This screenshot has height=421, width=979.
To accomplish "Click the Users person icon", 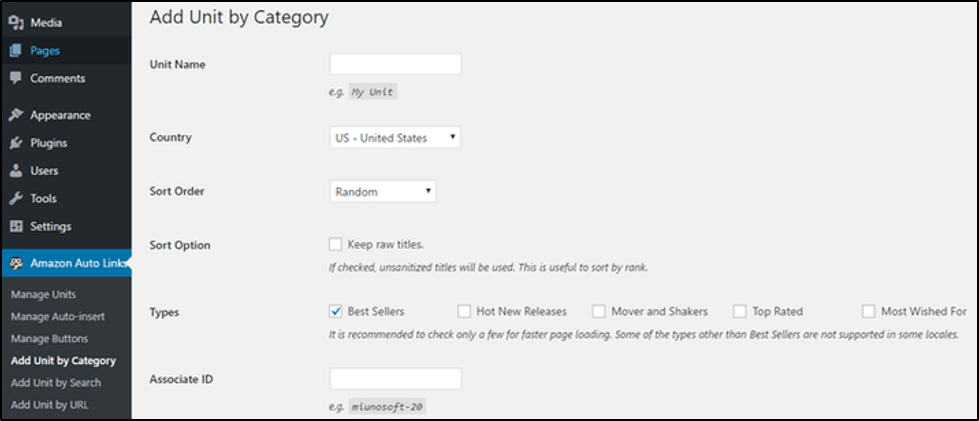I will coord(16,171).
